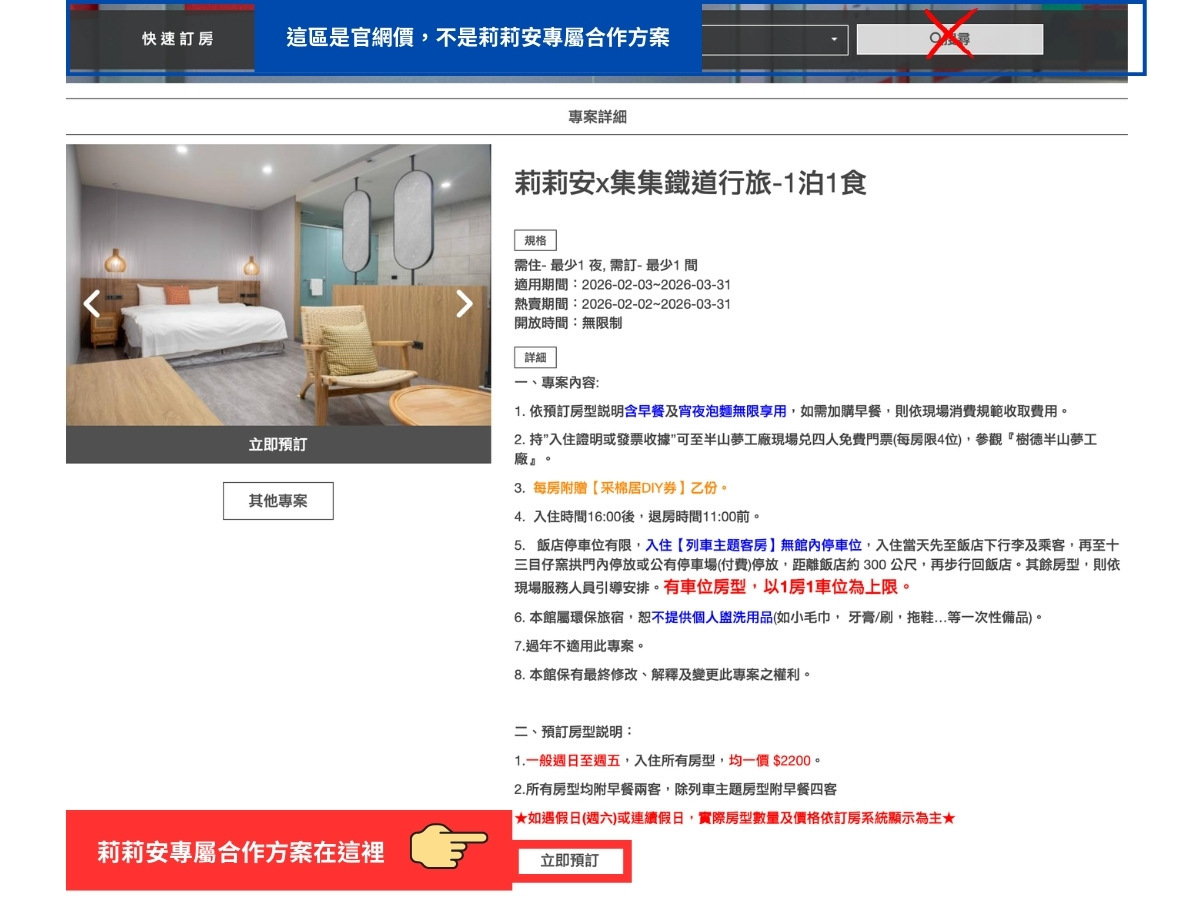This screenshot has height=900, width=1200.
Task: Select the 詳細 section tag
Action: pos(535,357)
